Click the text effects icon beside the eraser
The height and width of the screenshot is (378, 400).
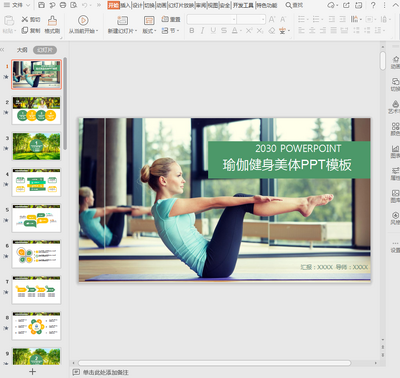(282, 31)
